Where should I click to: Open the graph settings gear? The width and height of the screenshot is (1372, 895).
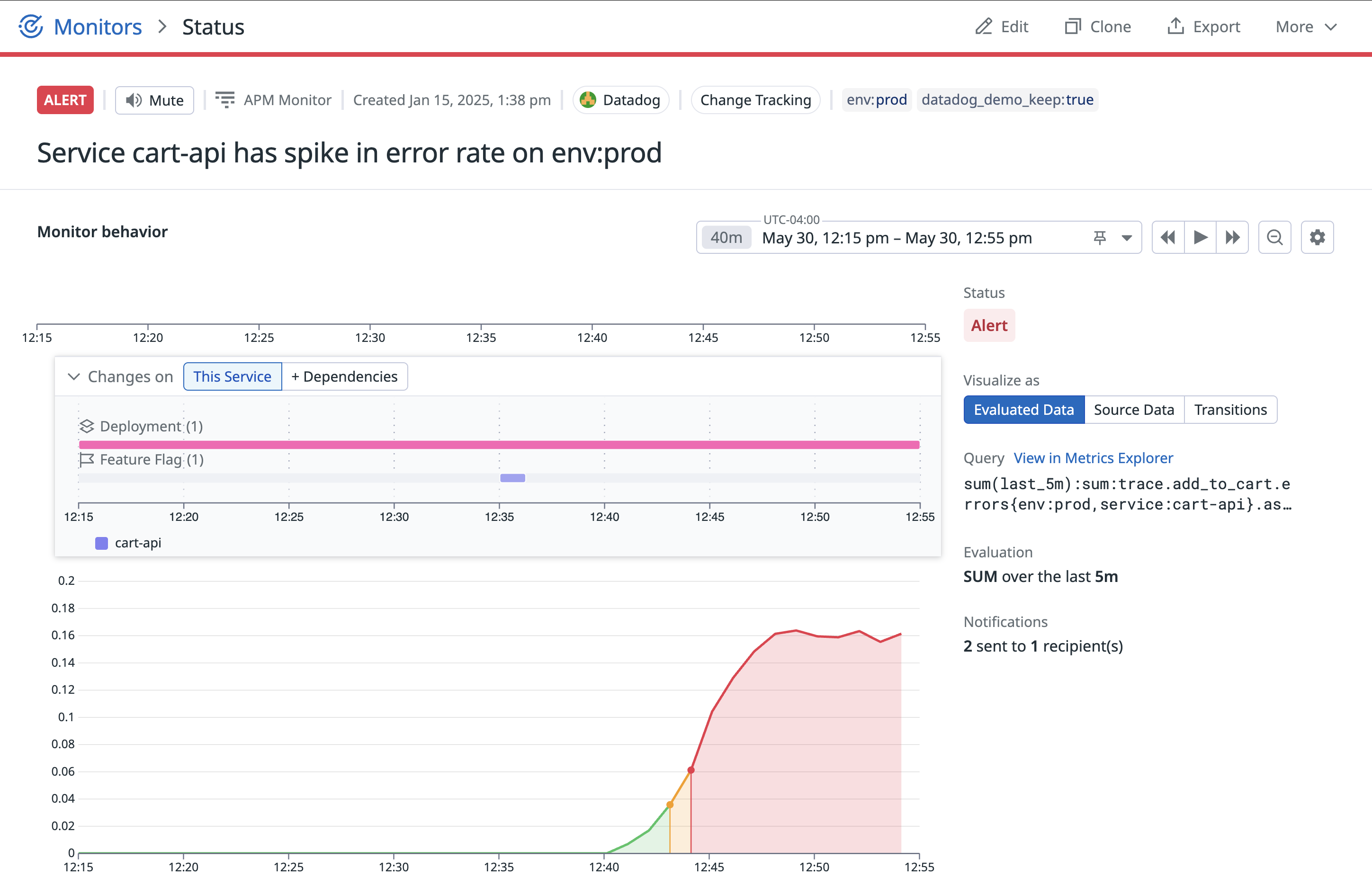[x=1317, y=237]
